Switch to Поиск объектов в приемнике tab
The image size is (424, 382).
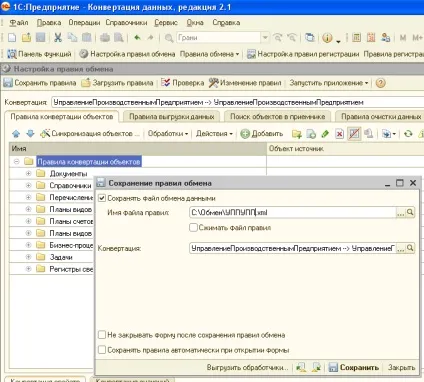pos(277,117)
